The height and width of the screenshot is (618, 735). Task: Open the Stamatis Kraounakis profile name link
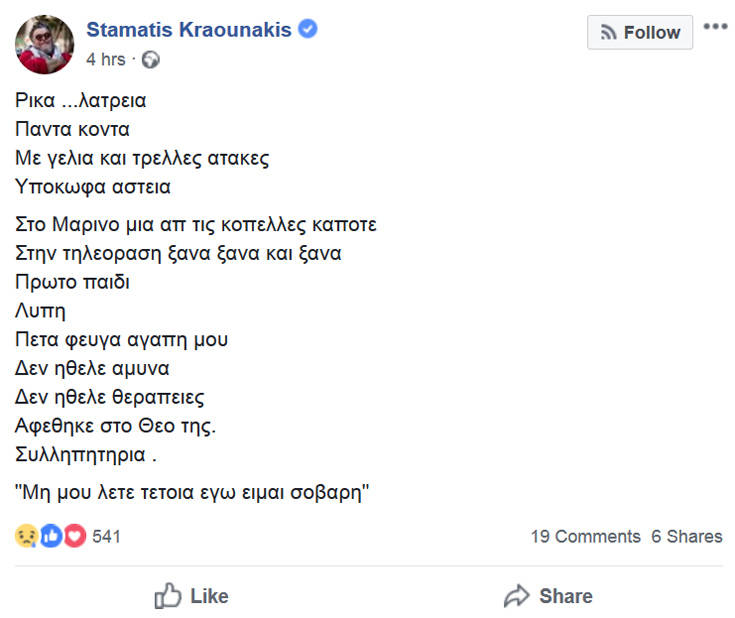[x=189, y=29]
